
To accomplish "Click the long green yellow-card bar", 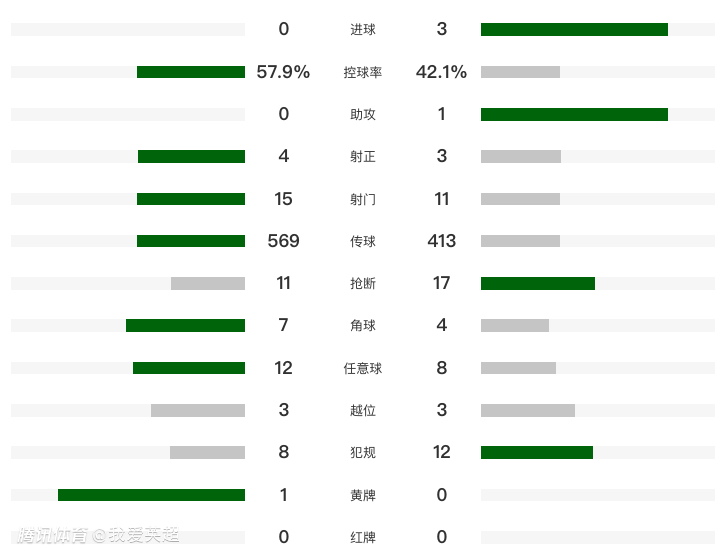I will 151,495.
